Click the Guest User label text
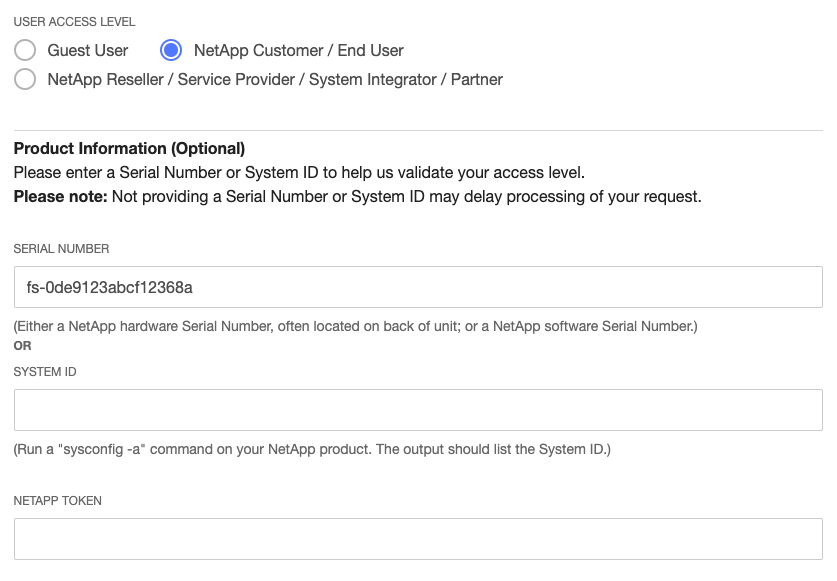This screenshot has height=581, width=837. click(x=87, y=50)
